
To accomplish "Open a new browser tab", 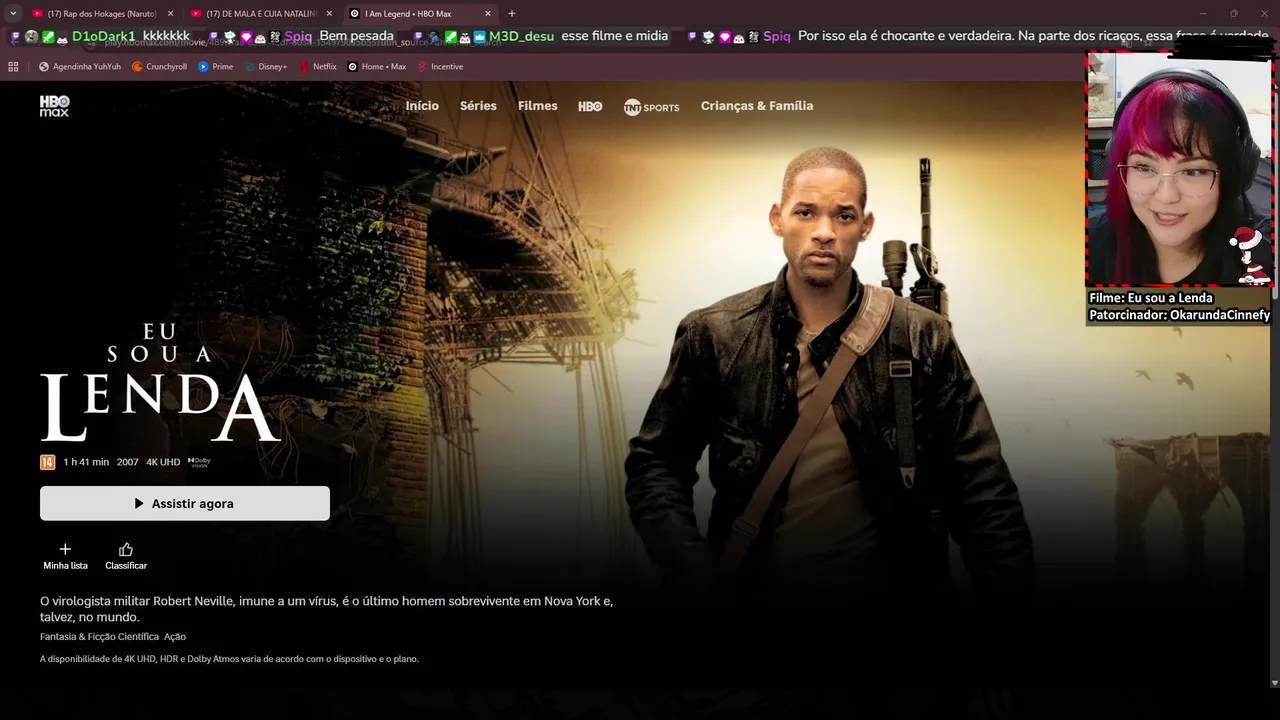I will [512, 13].
